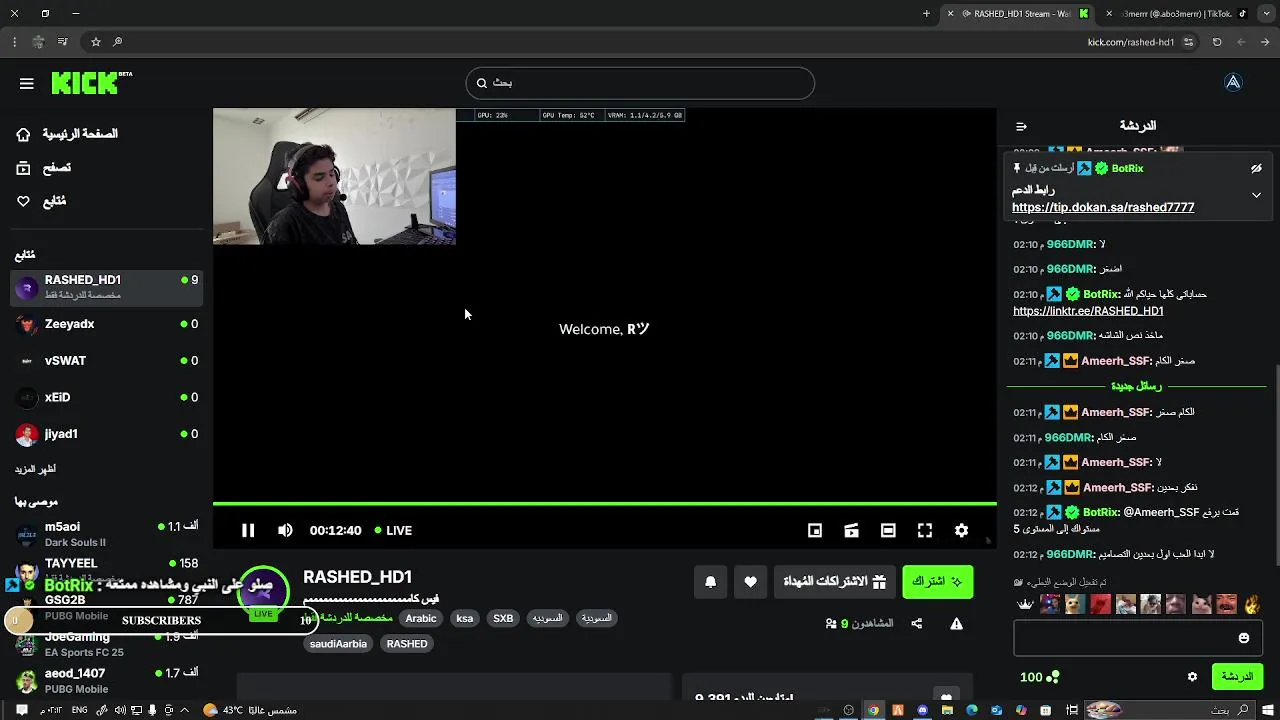Image resolution: width=1280 pixels, height=720 pixels.
Task: Send message with green Chat button
Action: (1237, 677)
